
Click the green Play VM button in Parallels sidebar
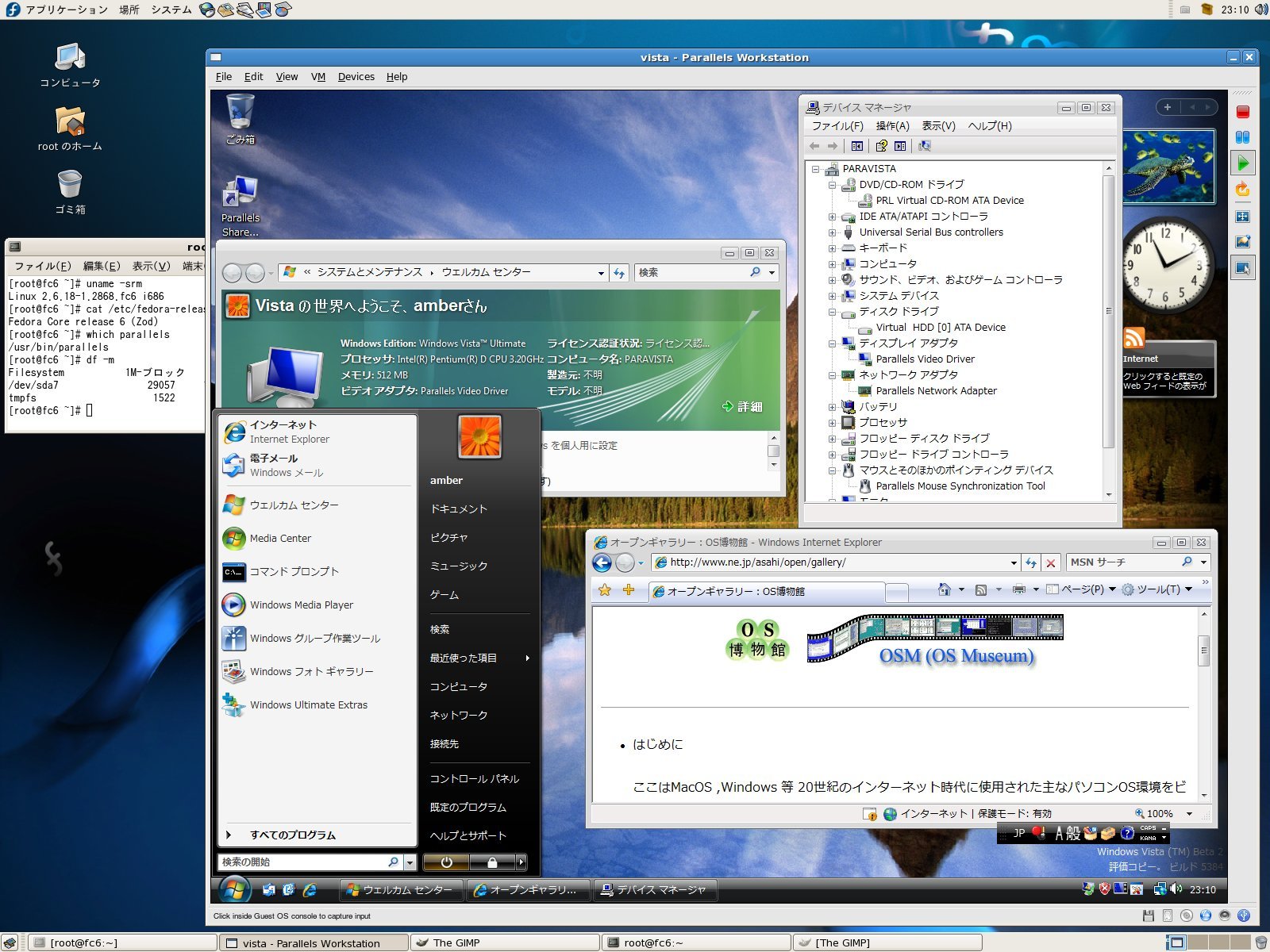(x=1243, y=163)
